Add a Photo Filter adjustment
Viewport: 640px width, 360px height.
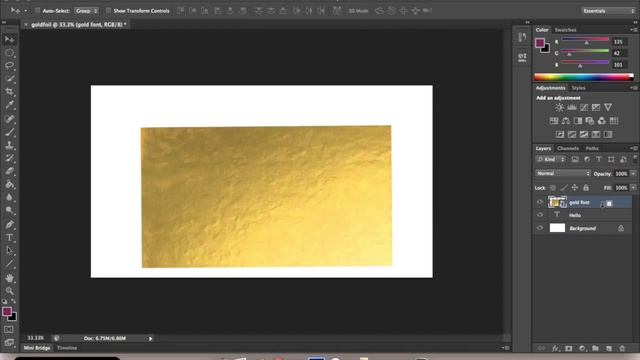590,121
